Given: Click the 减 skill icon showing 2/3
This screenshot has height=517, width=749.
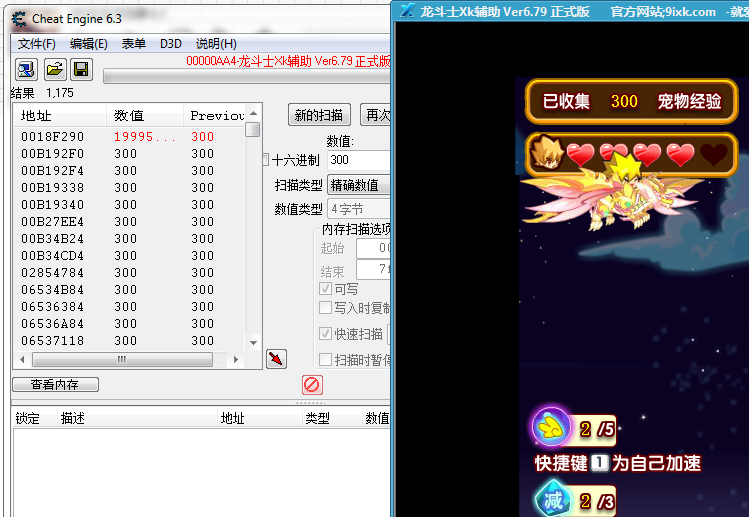Looking at the screenshot, I should tap(553, 499).
